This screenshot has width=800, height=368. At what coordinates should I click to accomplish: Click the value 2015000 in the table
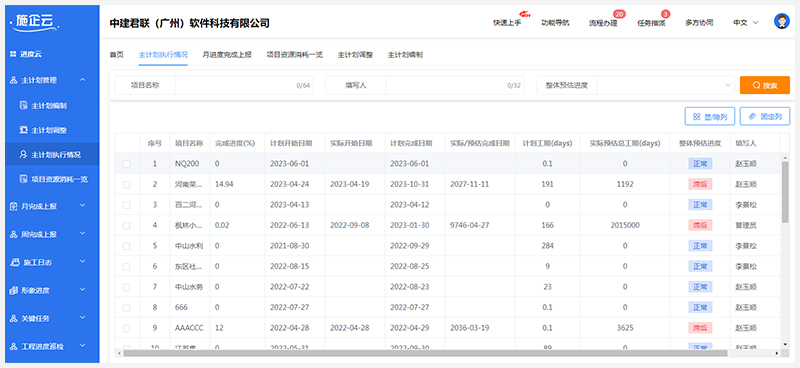[624, 225]
